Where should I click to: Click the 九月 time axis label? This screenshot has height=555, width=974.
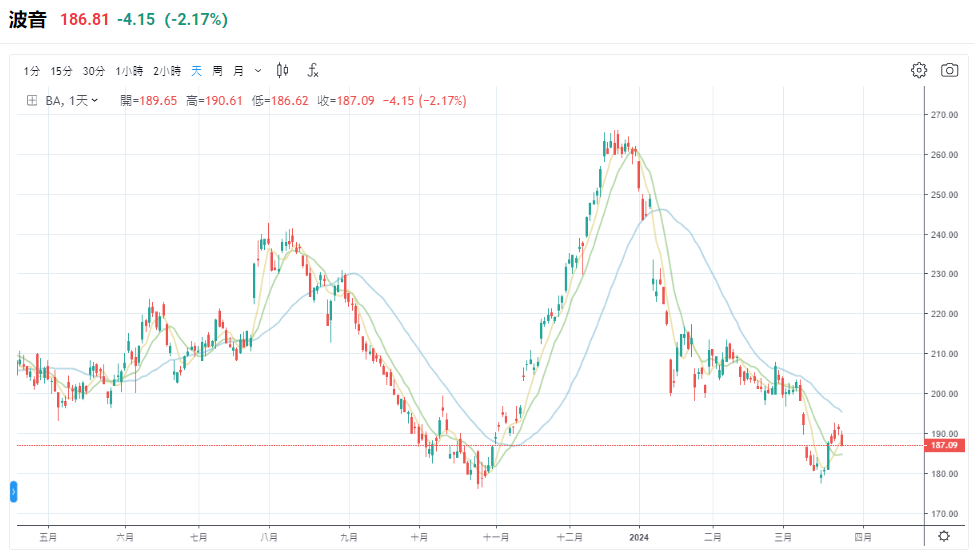pos(348,537)
